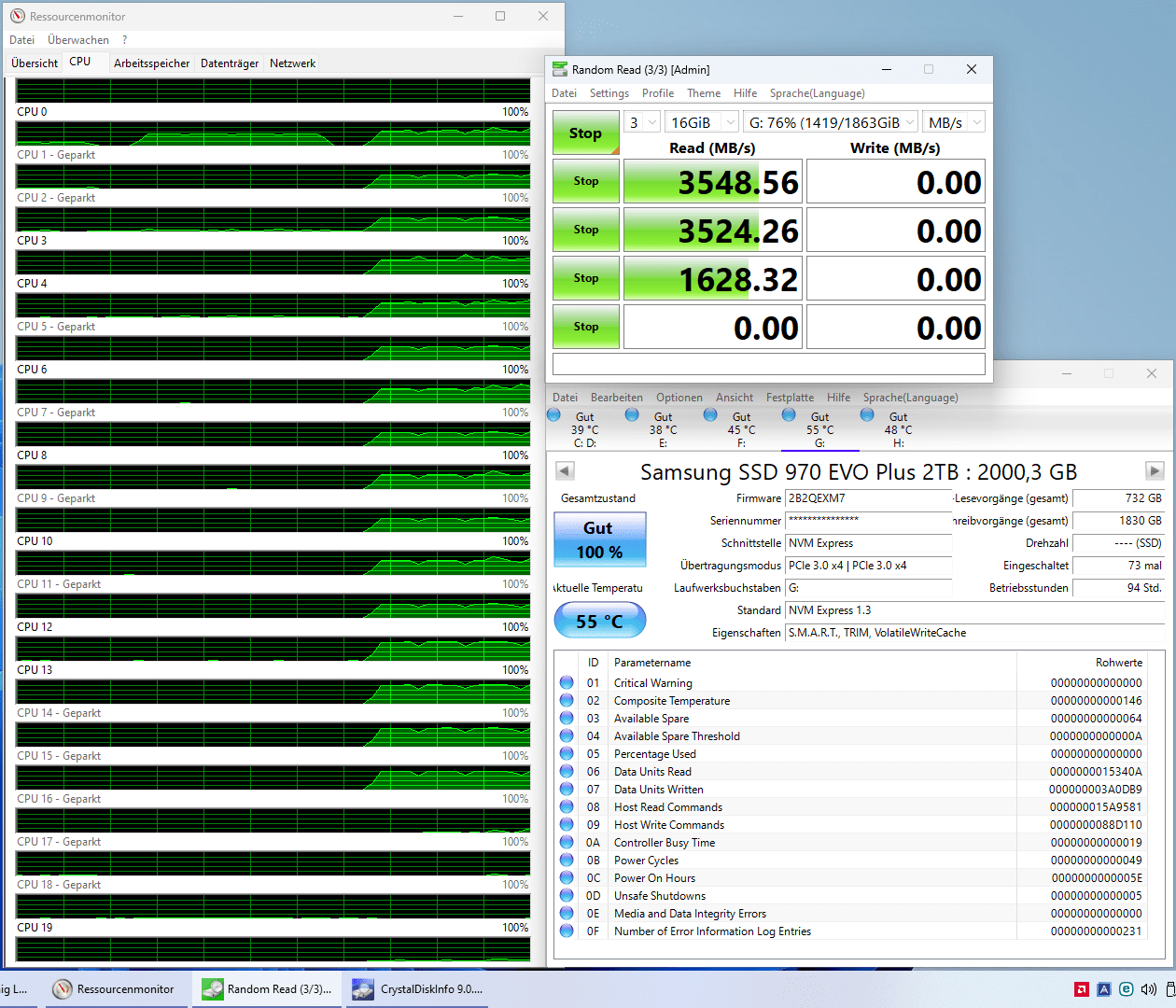Click status icon of Controller Busy Time row
Viewport: 1176px width, 1008px height.
pos(567,842)
